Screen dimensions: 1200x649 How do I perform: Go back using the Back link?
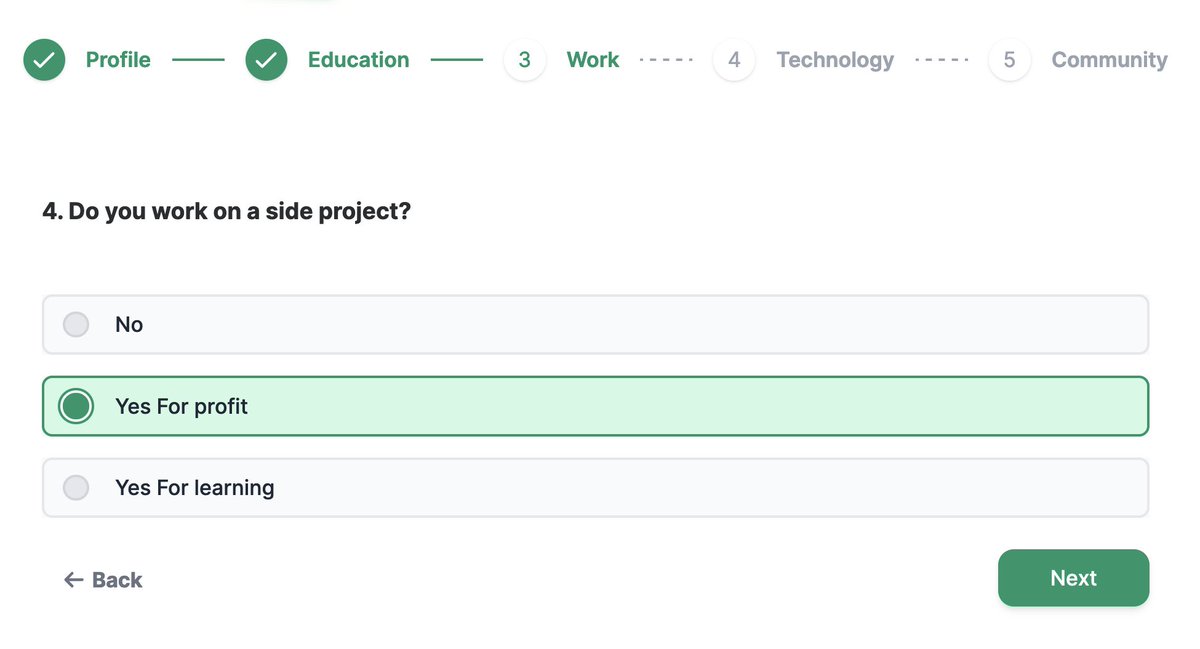[x=103, y=580]
